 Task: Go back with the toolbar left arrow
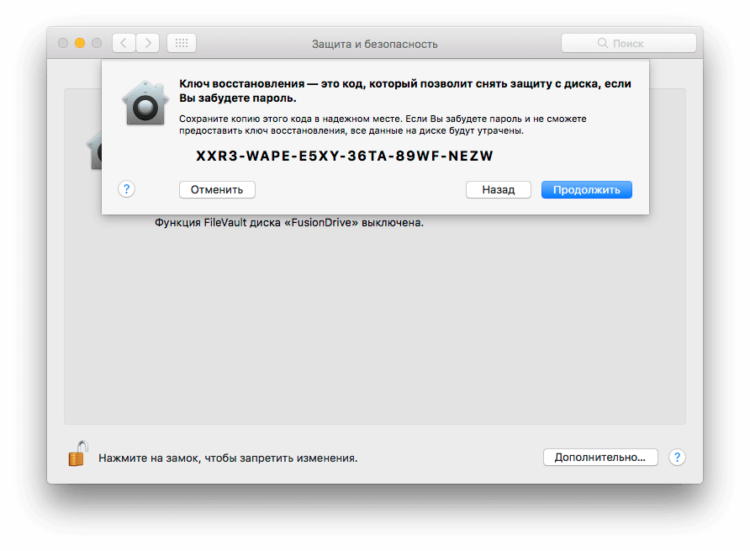(x=124, y=43)
